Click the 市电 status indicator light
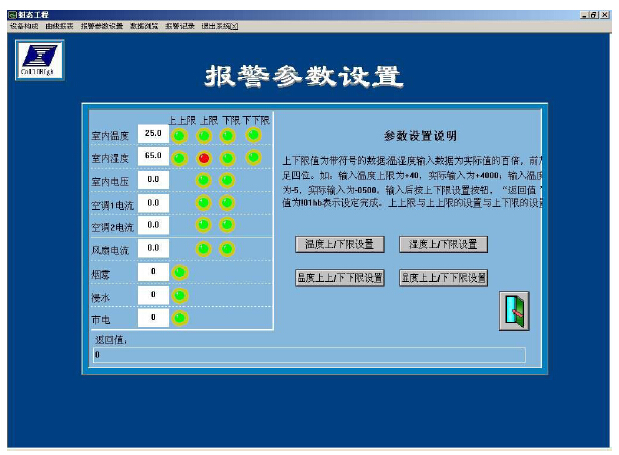Screen dimensions: 619x455 180,318
